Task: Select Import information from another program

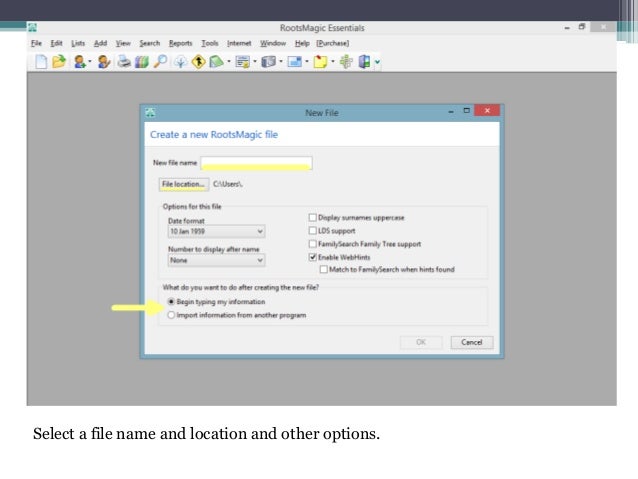Action: coord(171,315)
